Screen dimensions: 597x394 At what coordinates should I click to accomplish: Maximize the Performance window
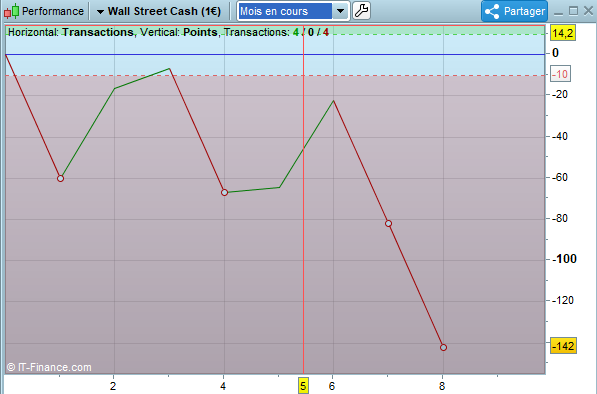pyautogui.click(x=573, y=11)
